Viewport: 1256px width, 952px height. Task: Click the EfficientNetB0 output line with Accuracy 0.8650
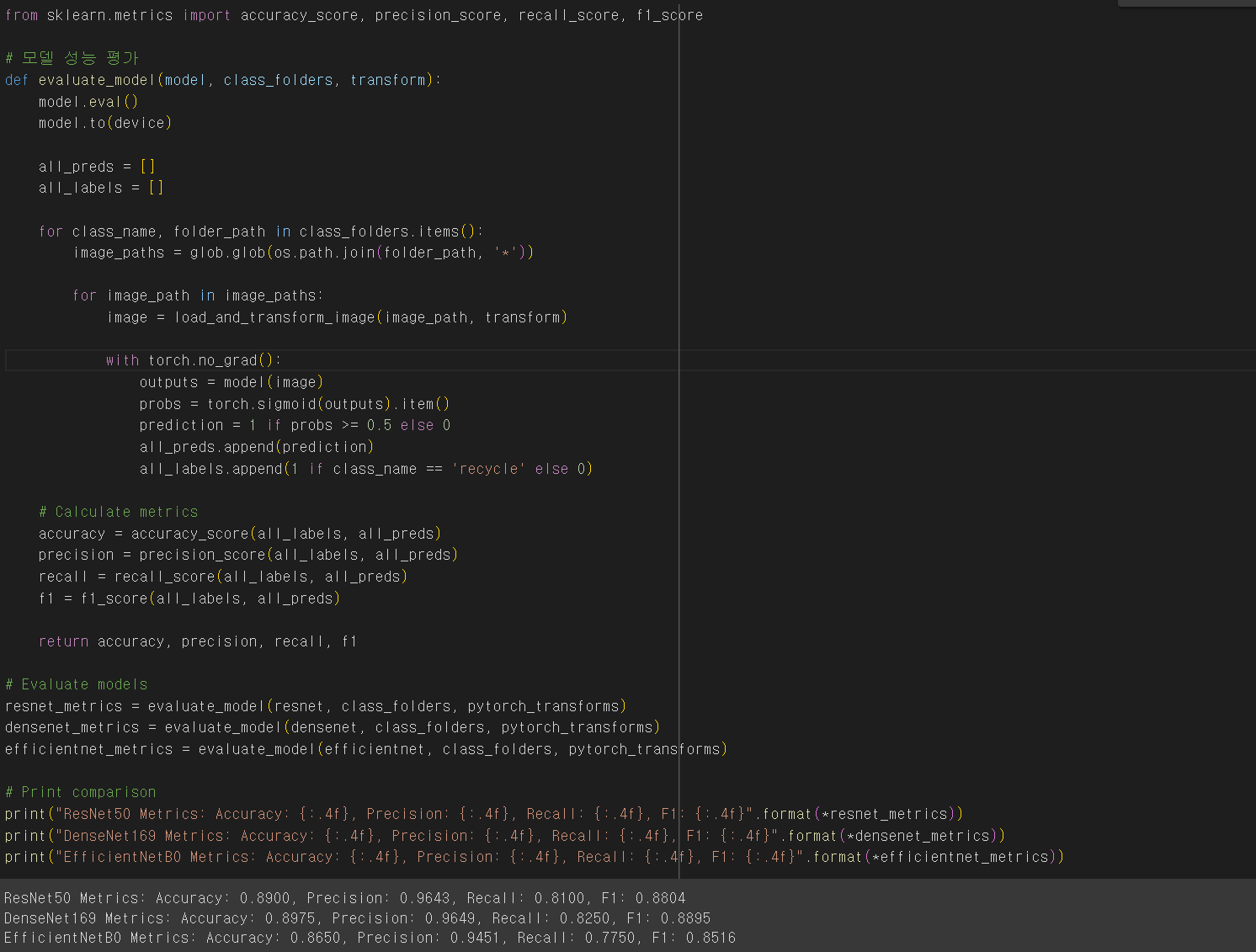370,938
